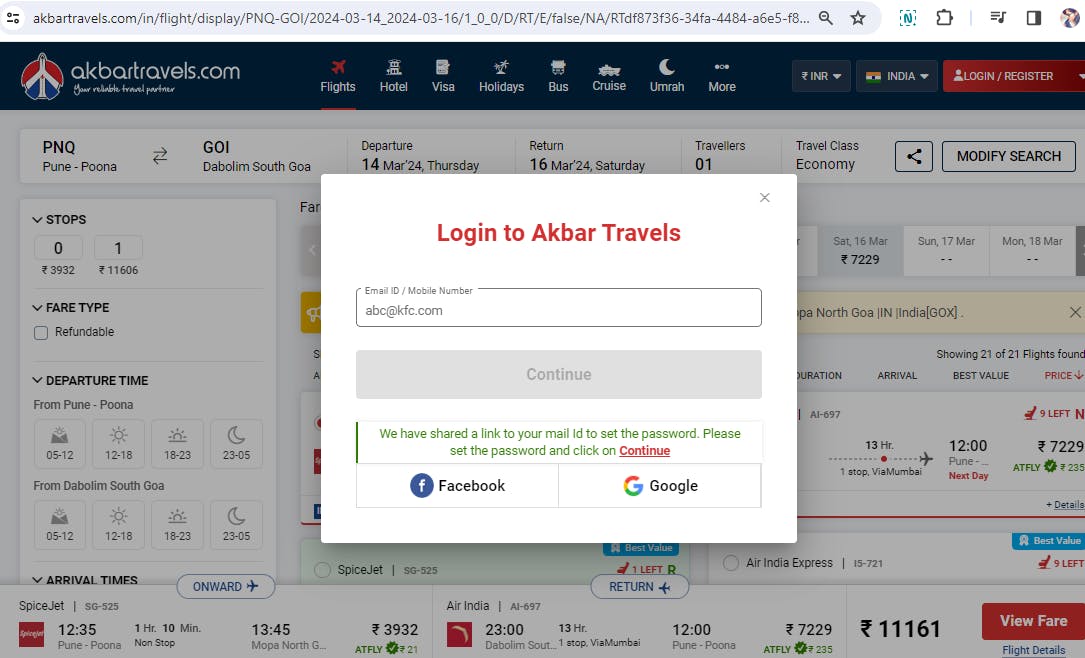Screen dimensions: 1085x658
Task: Select the 18-23 evening slot from Pune
Action: 177,444
